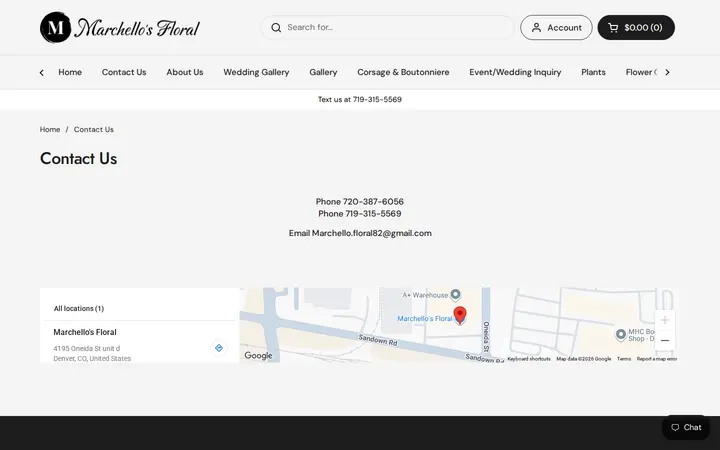Click the Google logo on the map
The height and width of the screenshot is (450, 720).
coord(258,355)
